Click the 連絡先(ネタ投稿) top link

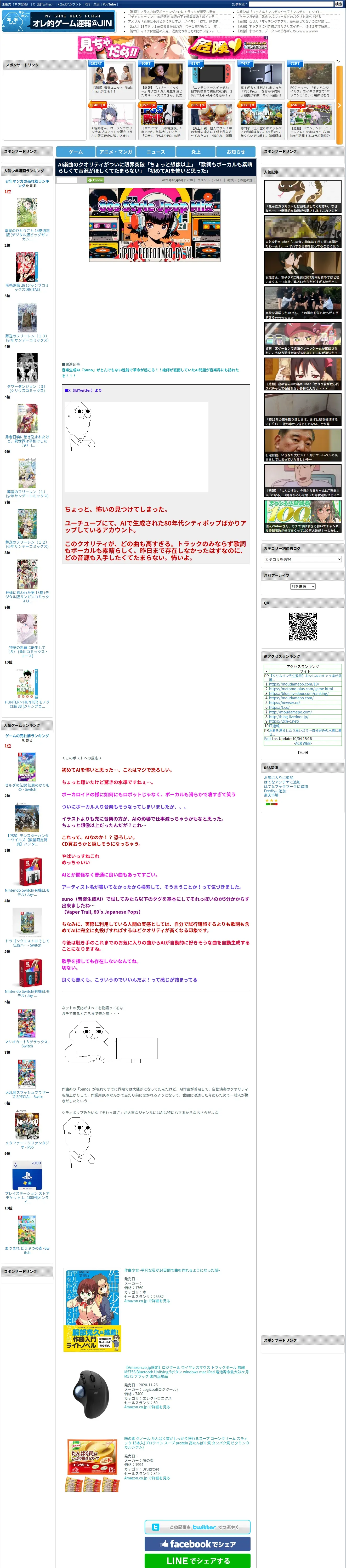coord(15,4)
